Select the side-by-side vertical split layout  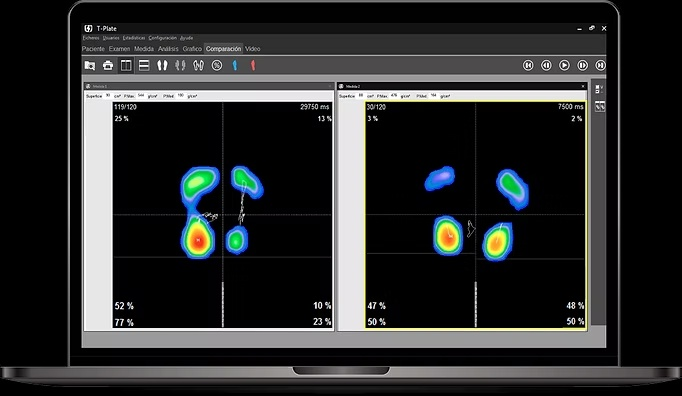coord(126,65)
